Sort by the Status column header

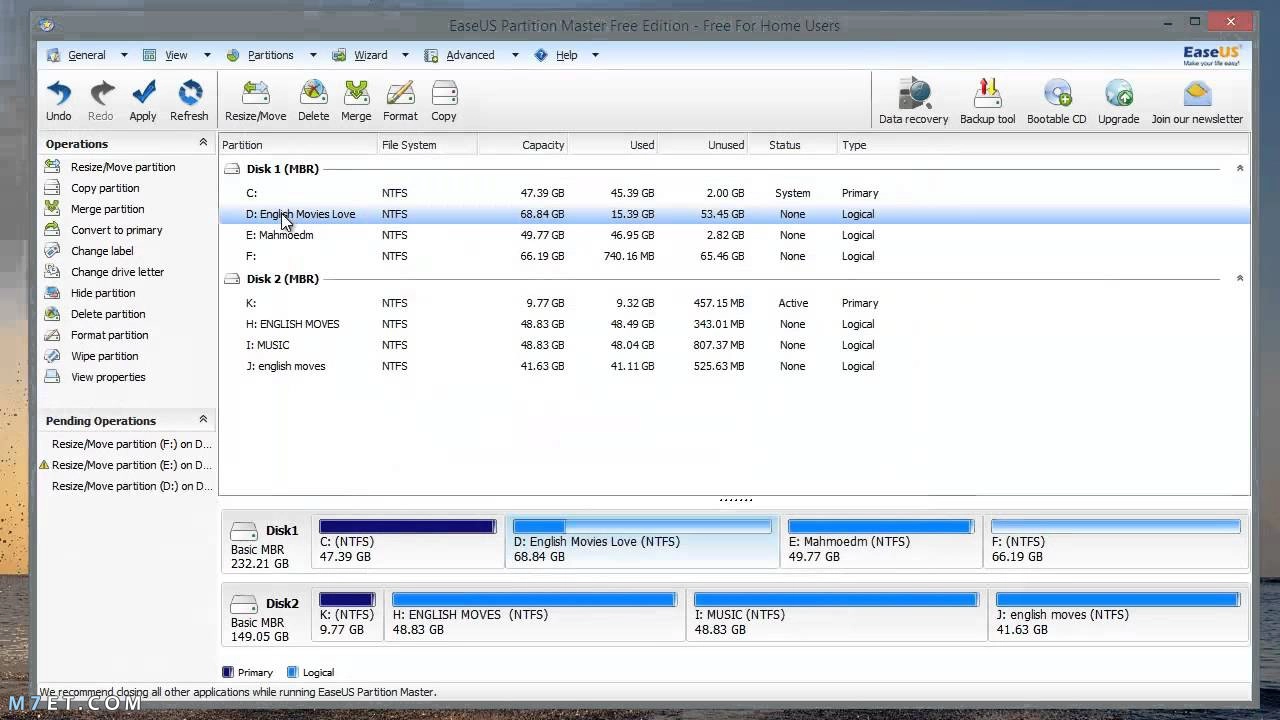point(793,145)
